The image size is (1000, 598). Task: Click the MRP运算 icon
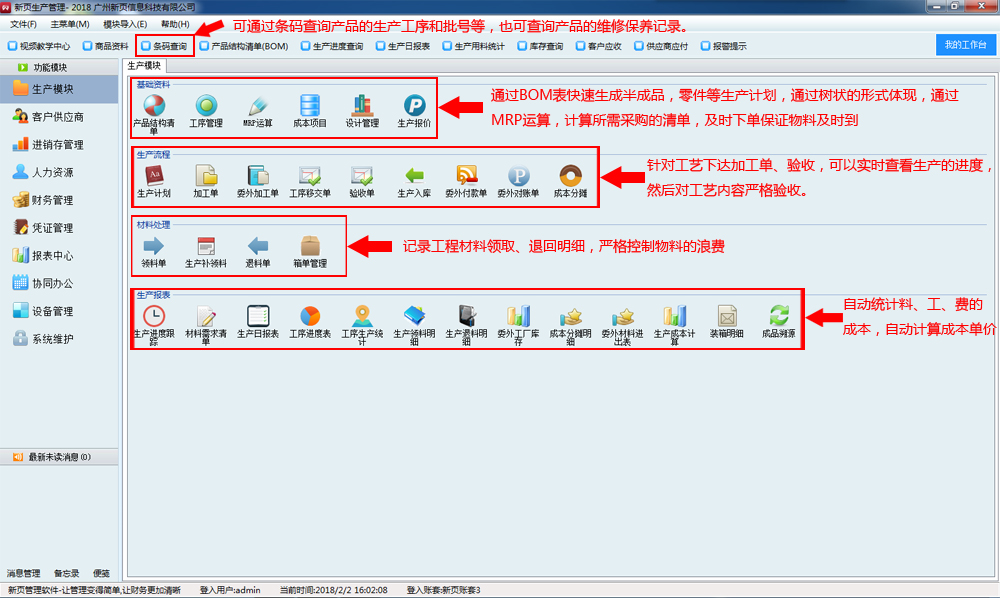click(x=258, y=106)
